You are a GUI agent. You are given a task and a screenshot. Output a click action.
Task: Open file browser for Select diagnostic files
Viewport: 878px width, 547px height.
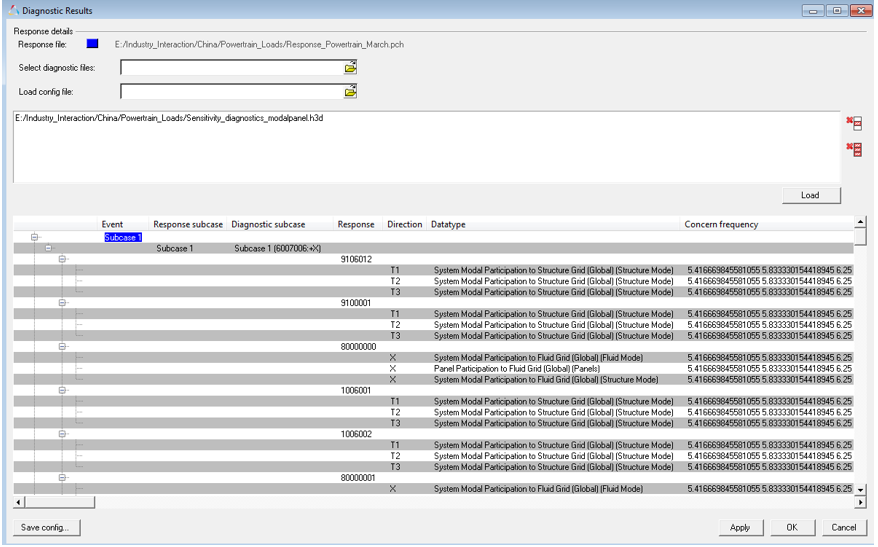point(350,68)
